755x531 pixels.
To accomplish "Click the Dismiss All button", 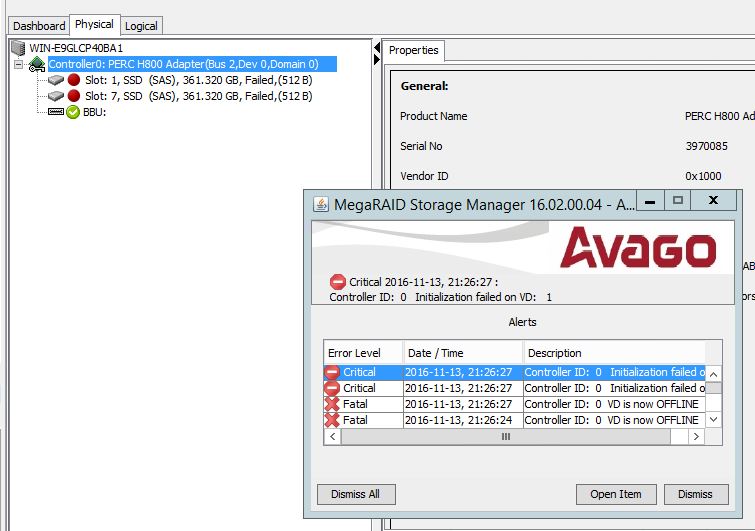I will pos(356,494).
